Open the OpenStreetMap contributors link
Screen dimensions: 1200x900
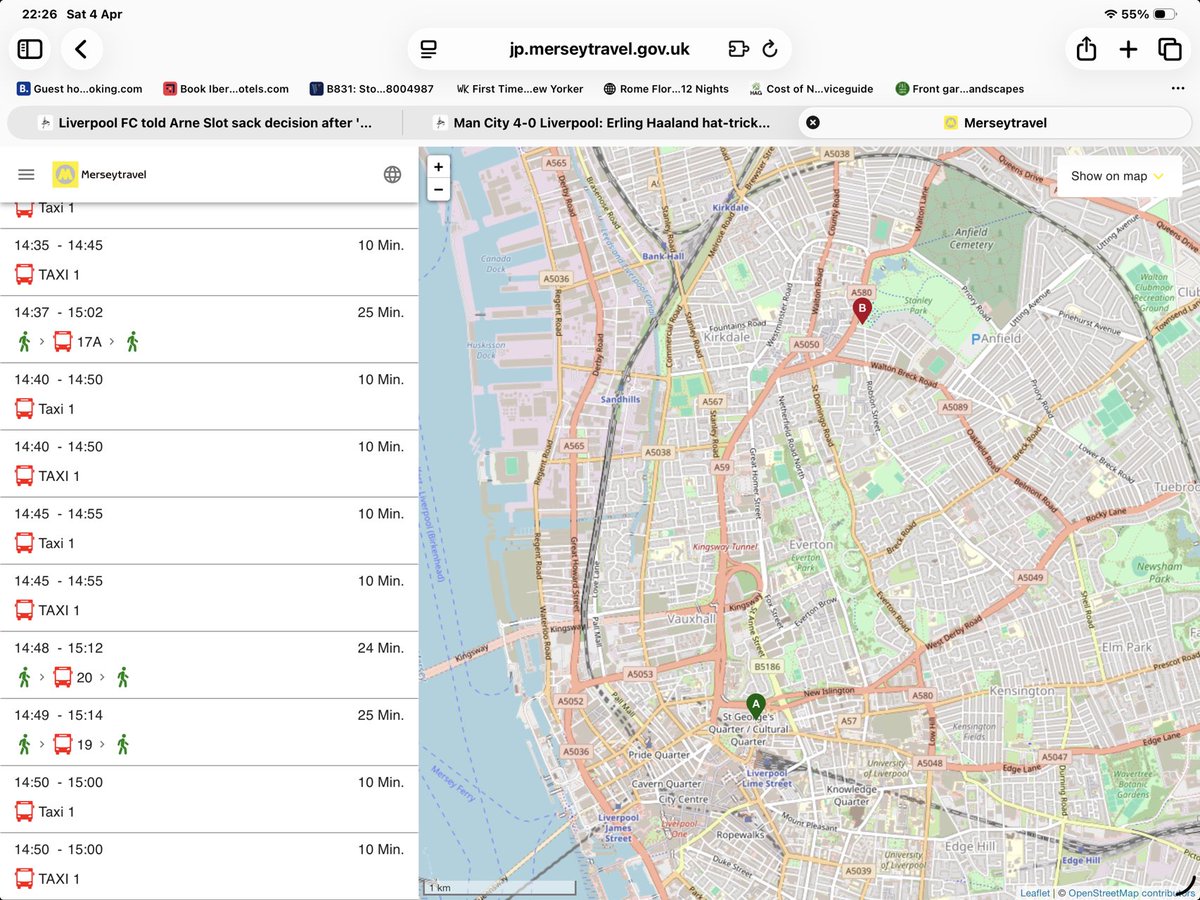tap(1131, 893)
